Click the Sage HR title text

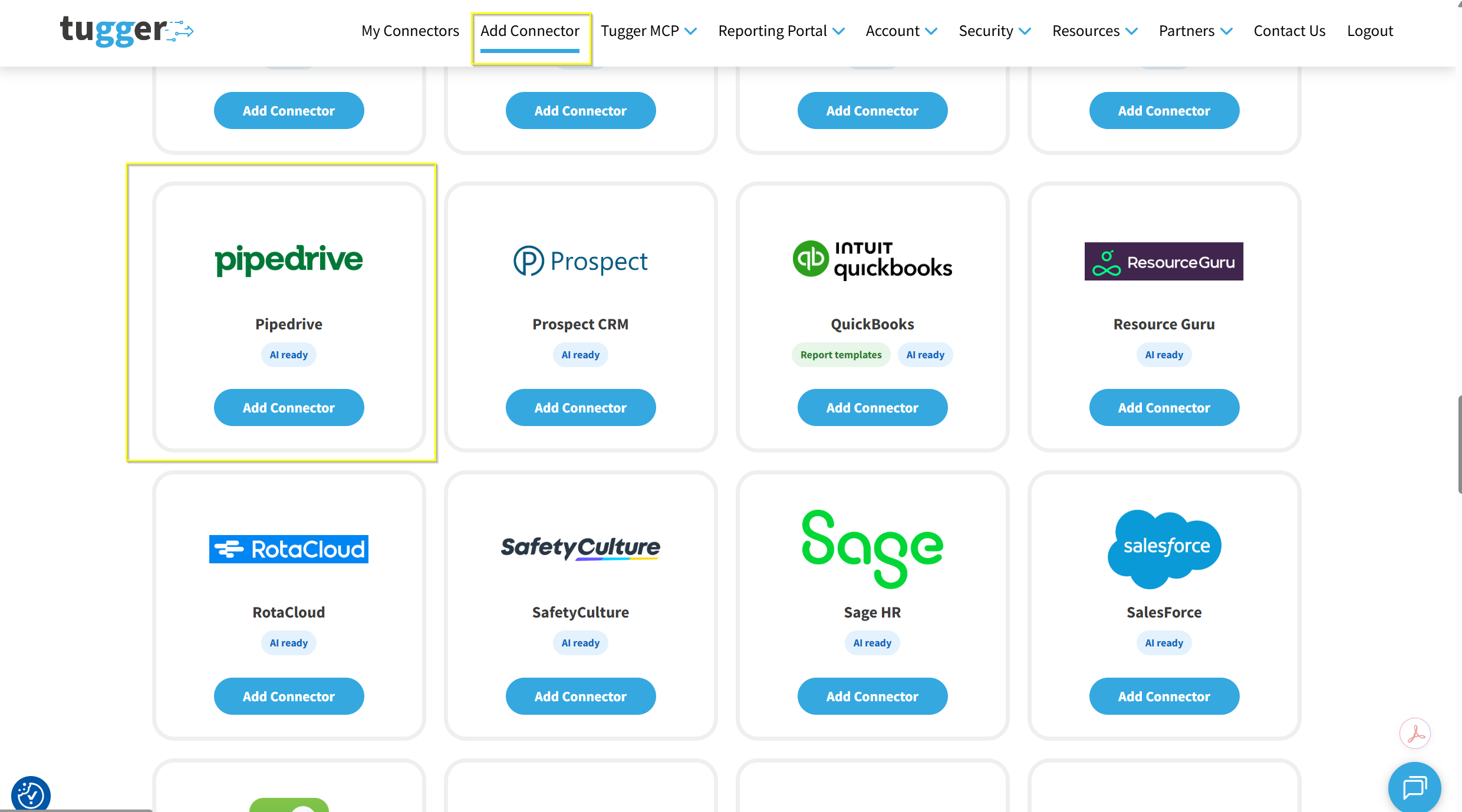tap(872, 612)
